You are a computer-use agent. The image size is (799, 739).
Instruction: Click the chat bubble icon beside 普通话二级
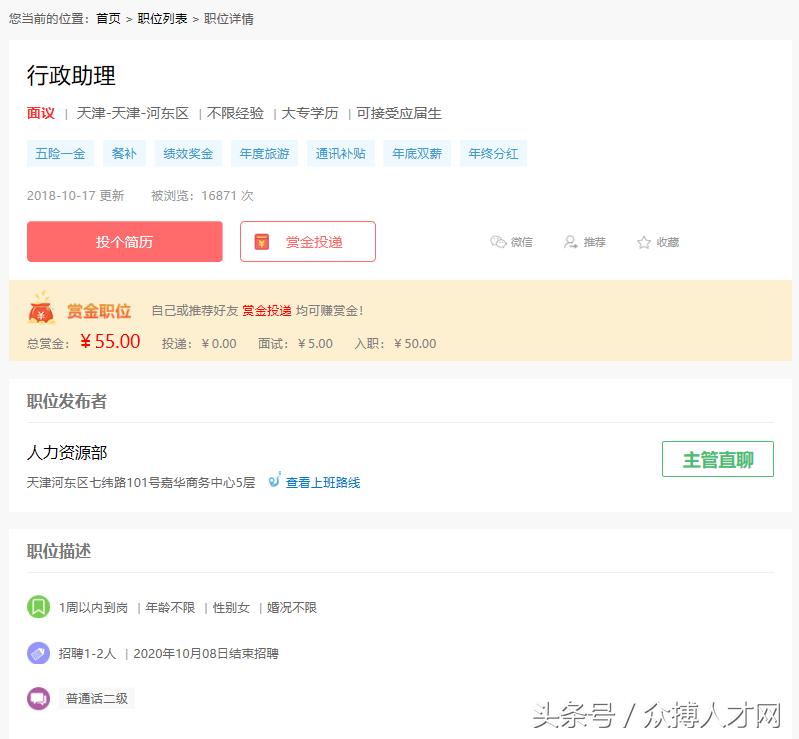[x=38, y=698]
